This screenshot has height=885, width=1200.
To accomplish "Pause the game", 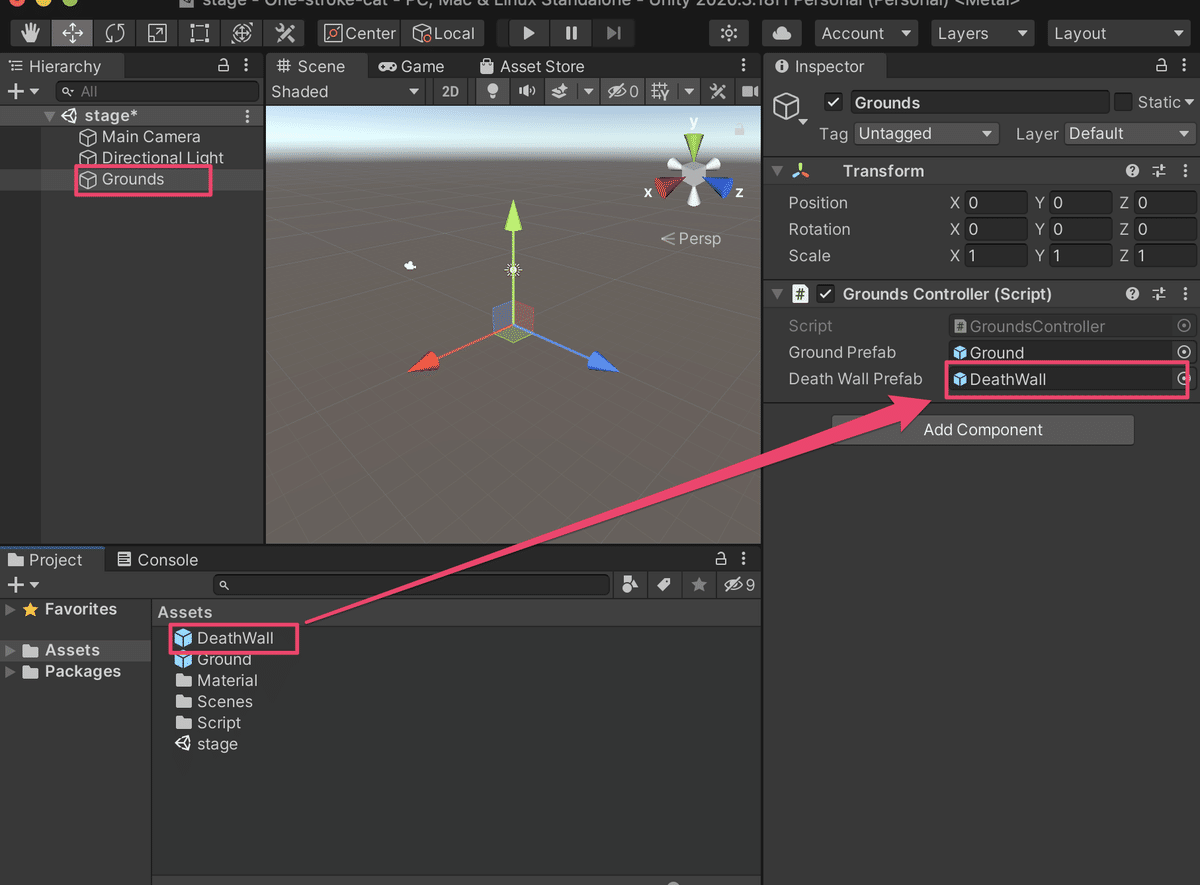I will (571, 33).
